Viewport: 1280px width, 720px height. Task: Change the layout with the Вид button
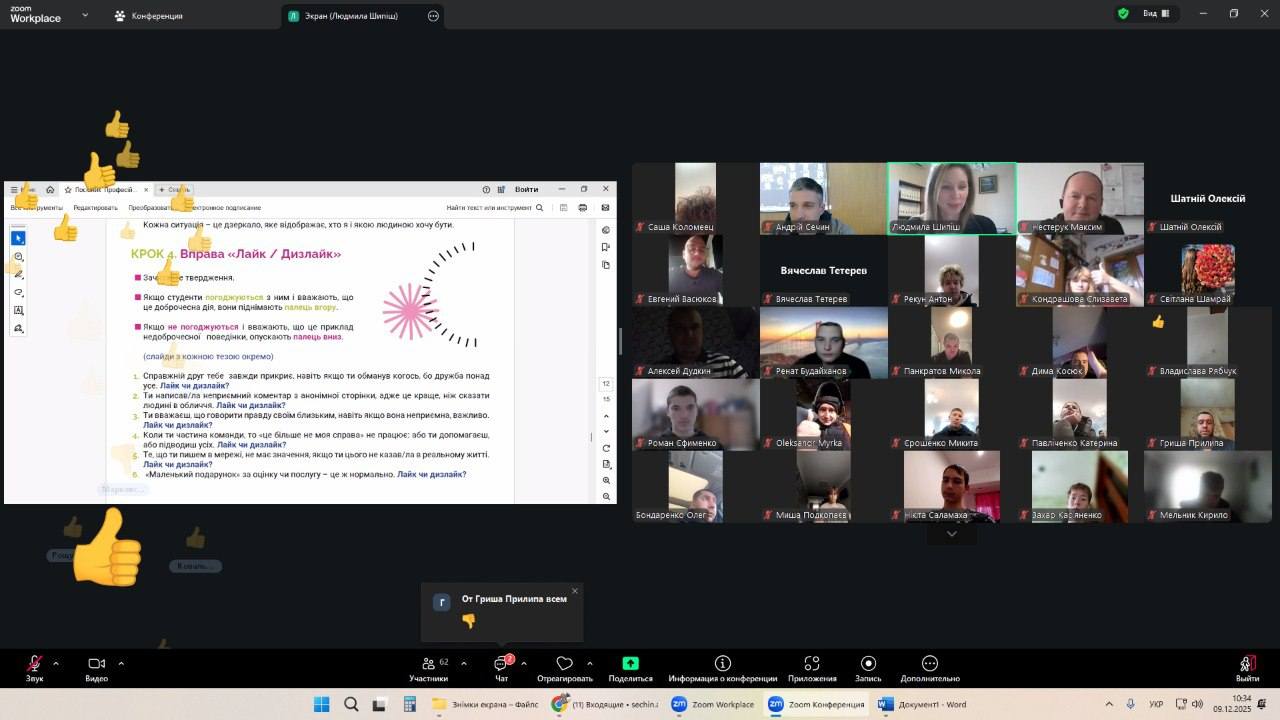(x=1155, y=14)
